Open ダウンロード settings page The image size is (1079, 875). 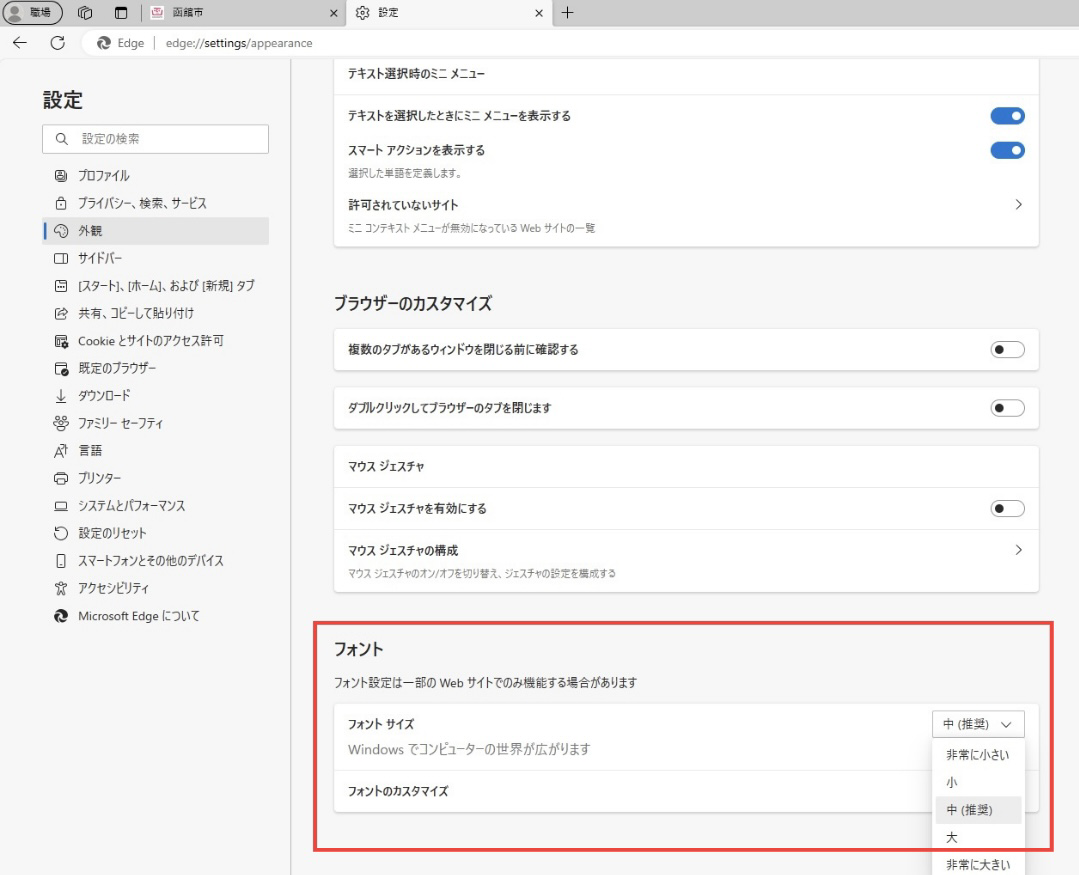coord(104,395)
